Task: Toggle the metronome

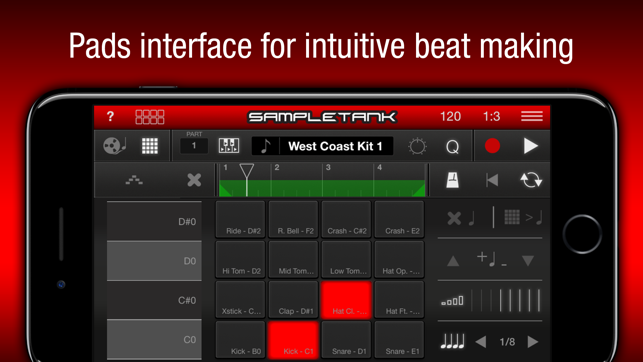Action: pos(452,180)
